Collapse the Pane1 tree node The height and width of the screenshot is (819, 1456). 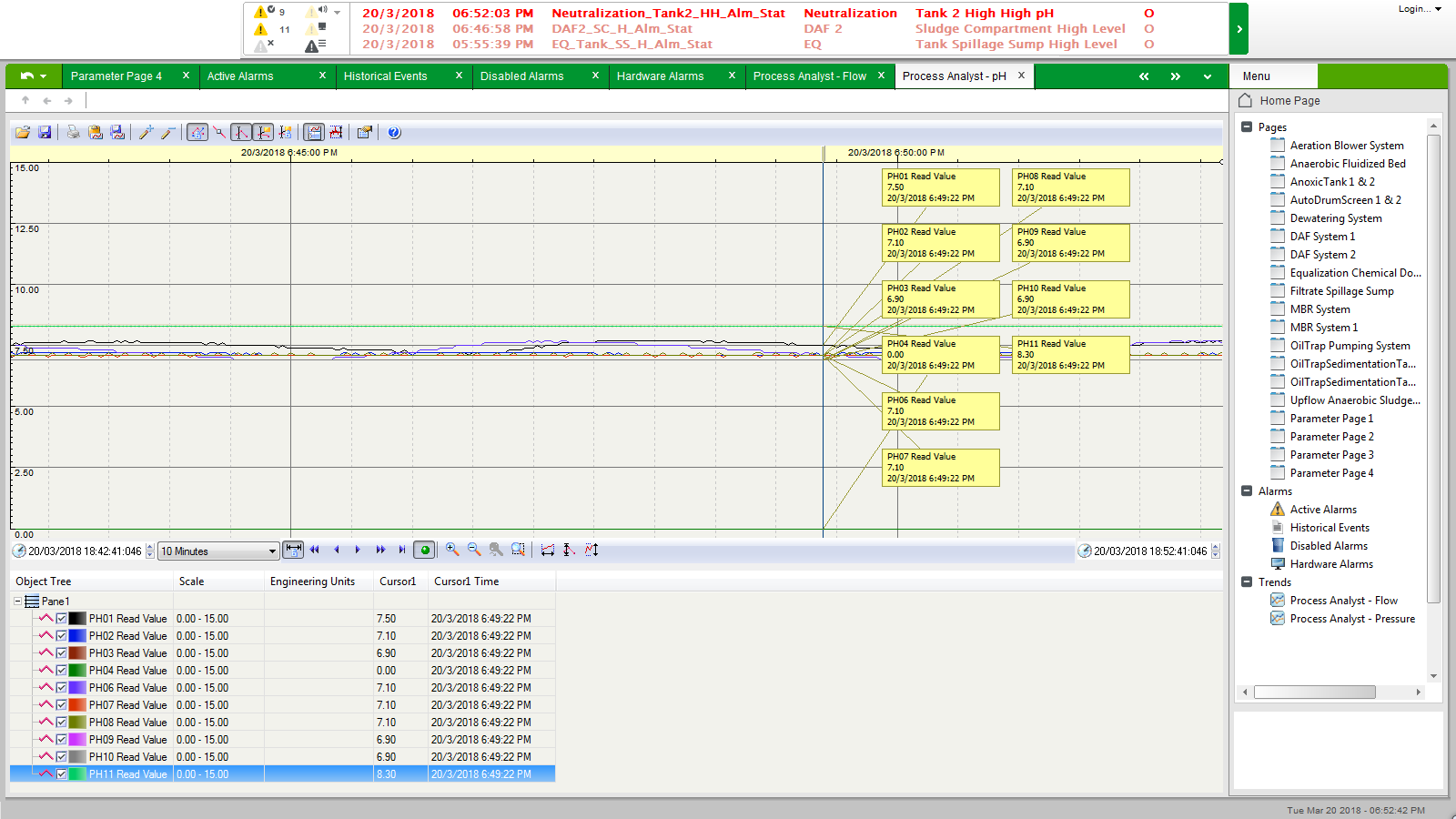(17, 602)
